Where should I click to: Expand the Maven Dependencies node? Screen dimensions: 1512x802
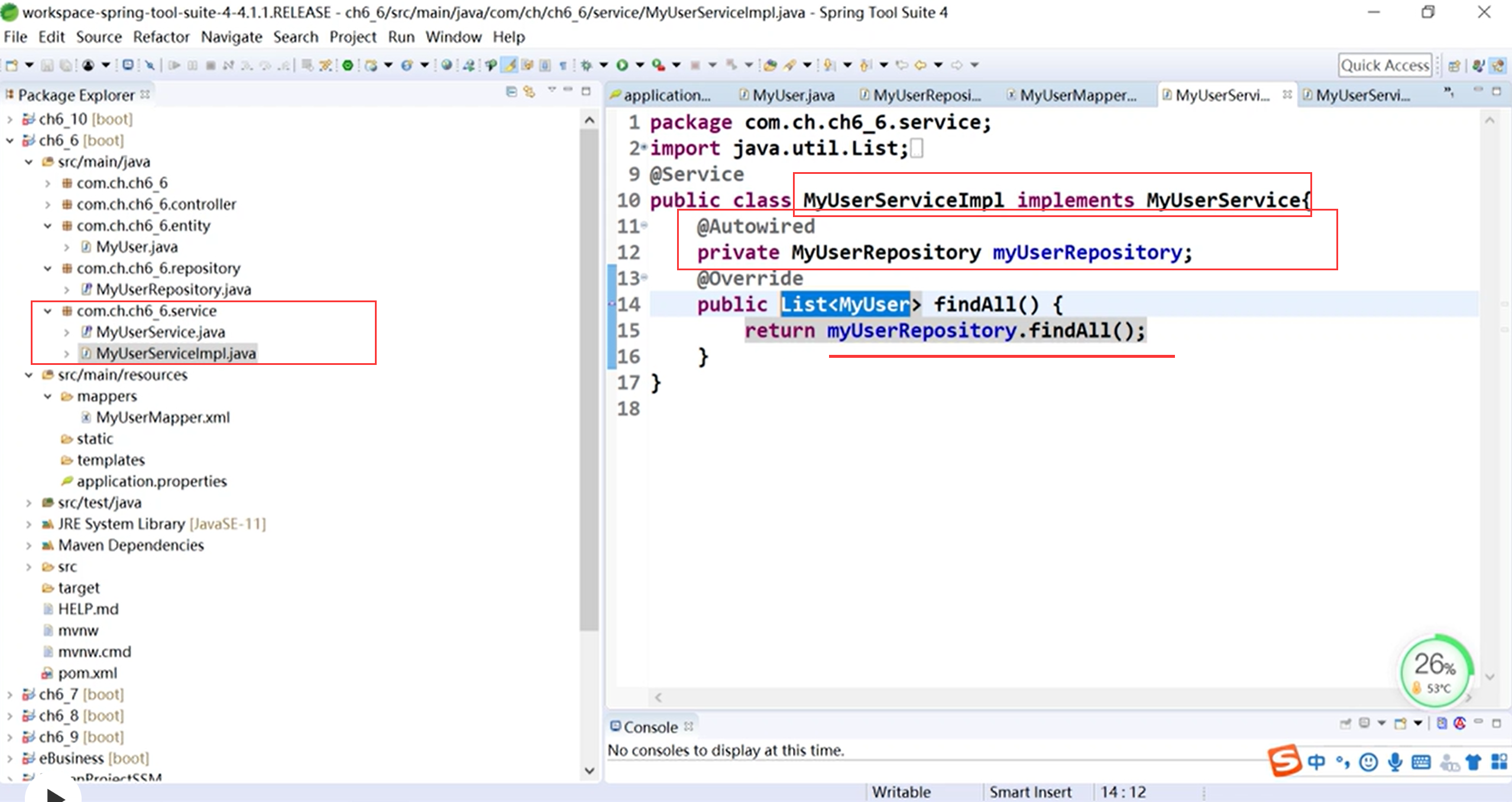[28, 545]
